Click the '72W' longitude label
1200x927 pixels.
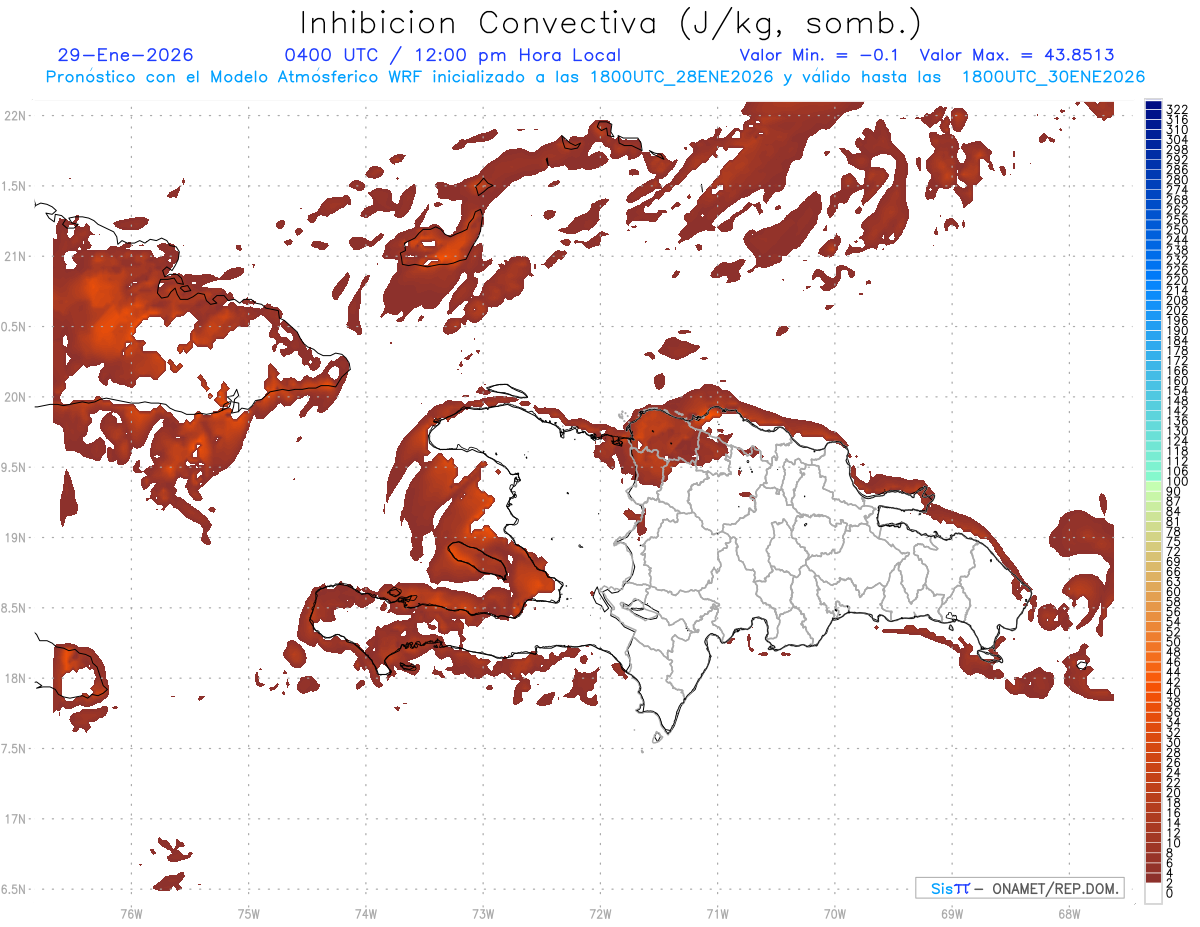[x=600, y=913]
